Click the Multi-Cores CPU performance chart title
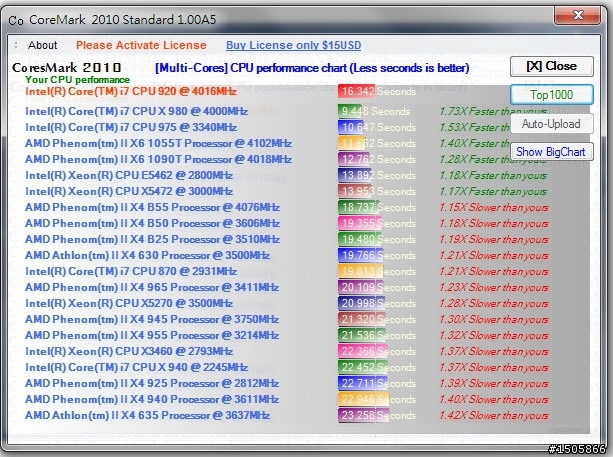The height and width of the screenshot is (457, 613). pyautogui.click(x=312, y=68)
